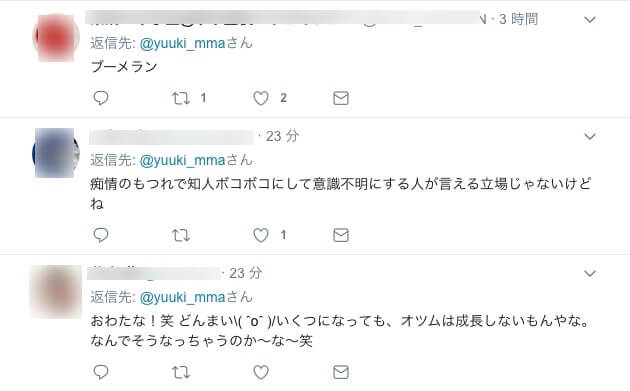Retweet the tweet starting with おわたな
Screen dimensions: 630x391
(181, 372)
